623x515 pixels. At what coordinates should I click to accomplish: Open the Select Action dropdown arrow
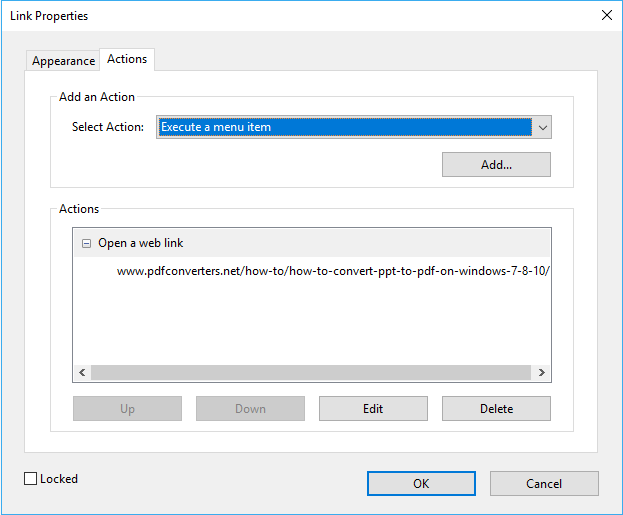point(542,127)
